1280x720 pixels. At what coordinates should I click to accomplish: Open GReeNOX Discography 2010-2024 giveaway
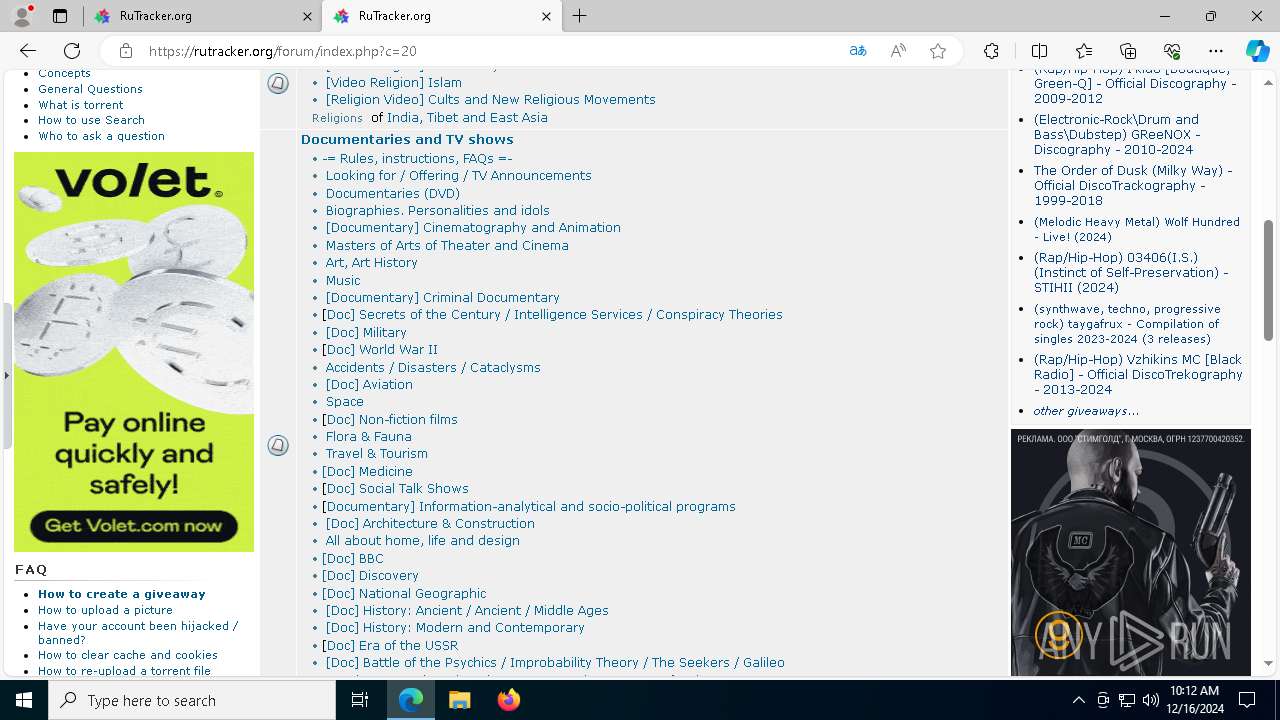[1117, 135]
